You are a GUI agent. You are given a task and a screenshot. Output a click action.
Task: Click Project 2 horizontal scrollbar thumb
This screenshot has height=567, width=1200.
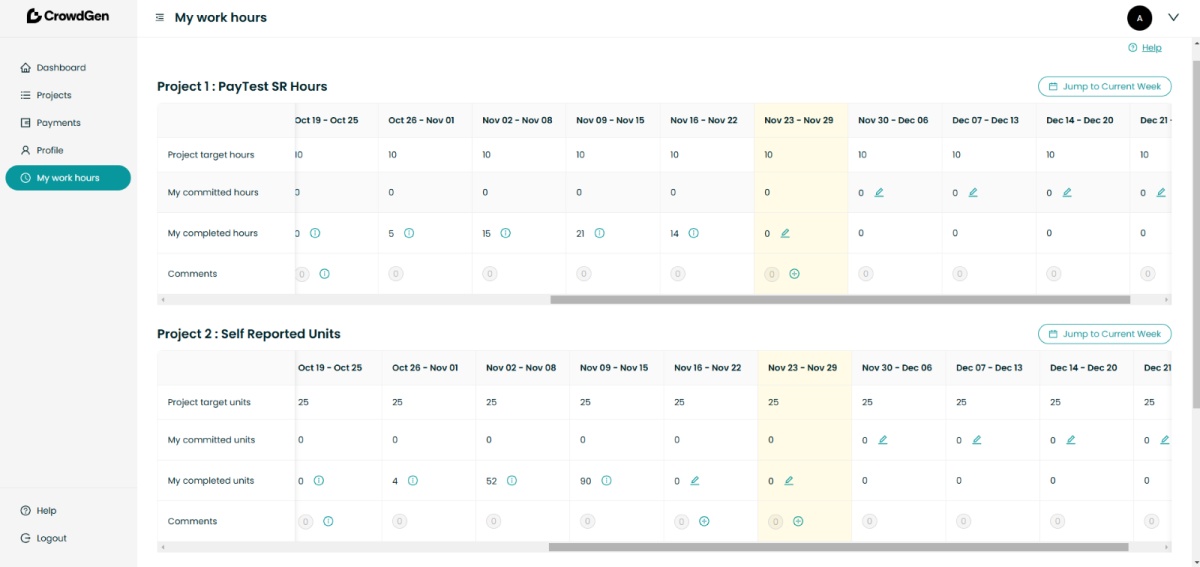pyautogui.click(x=839, y=547)
